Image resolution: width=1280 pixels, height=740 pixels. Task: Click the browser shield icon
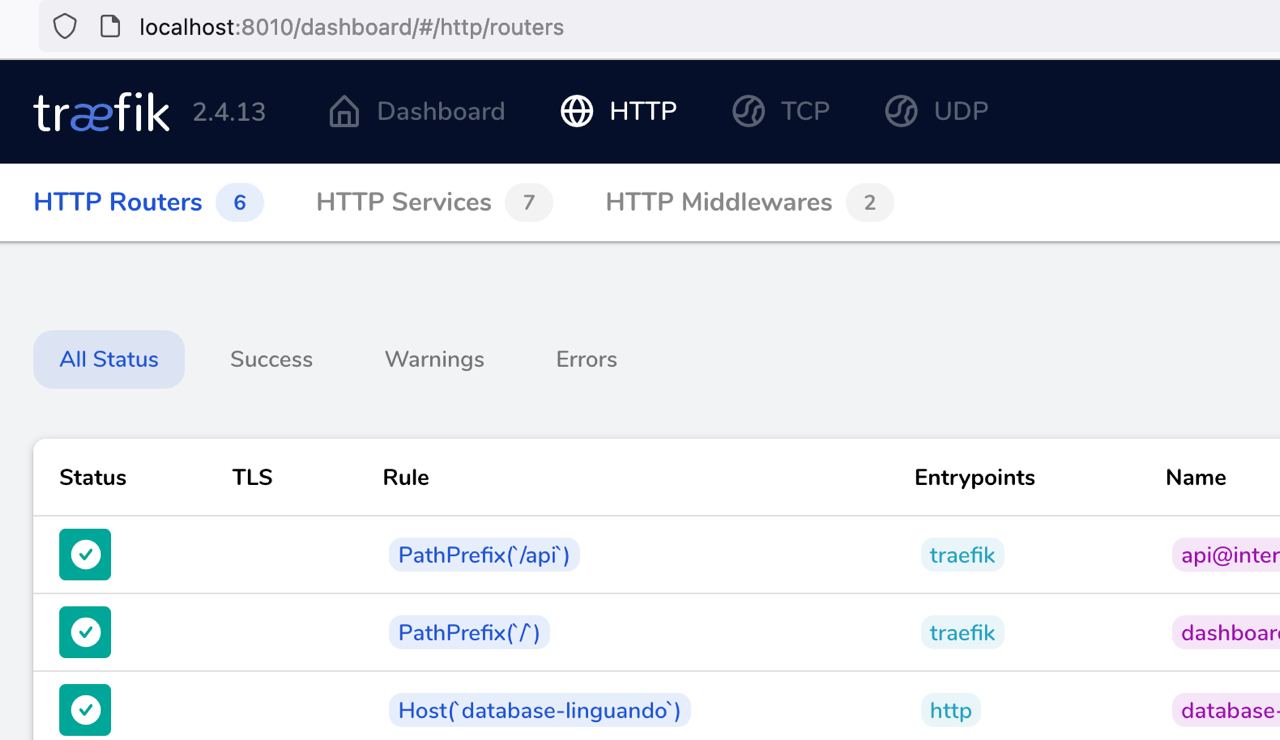click(65, 27)
